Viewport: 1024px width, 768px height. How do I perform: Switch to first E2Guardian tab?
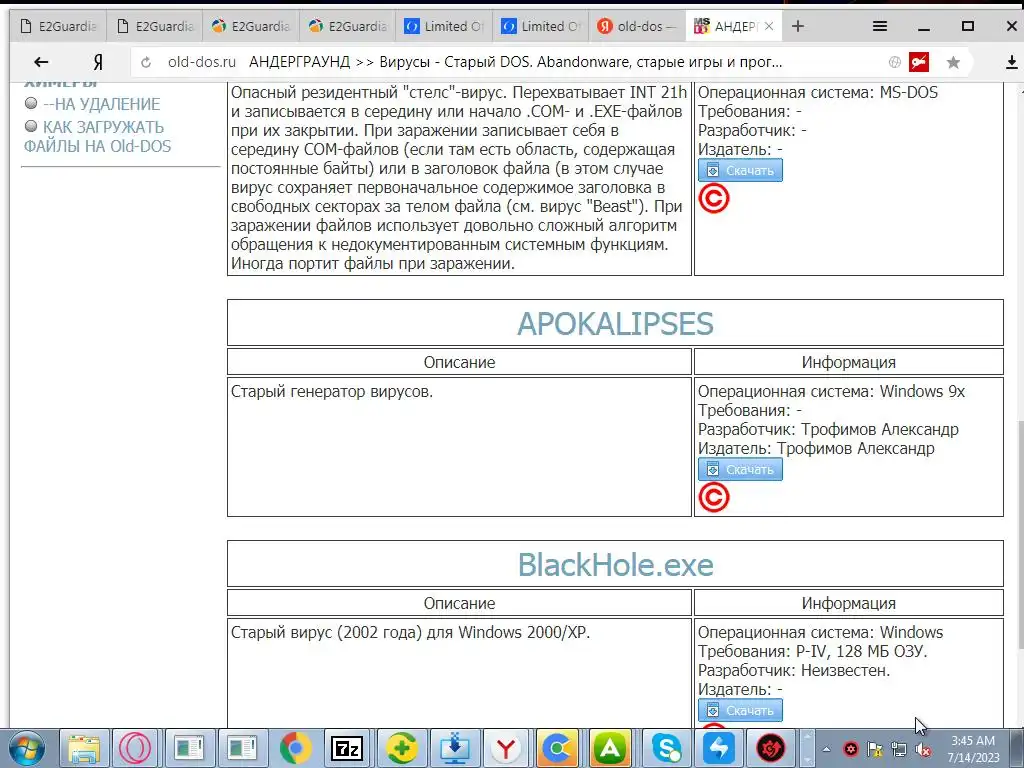click(58, 26)
